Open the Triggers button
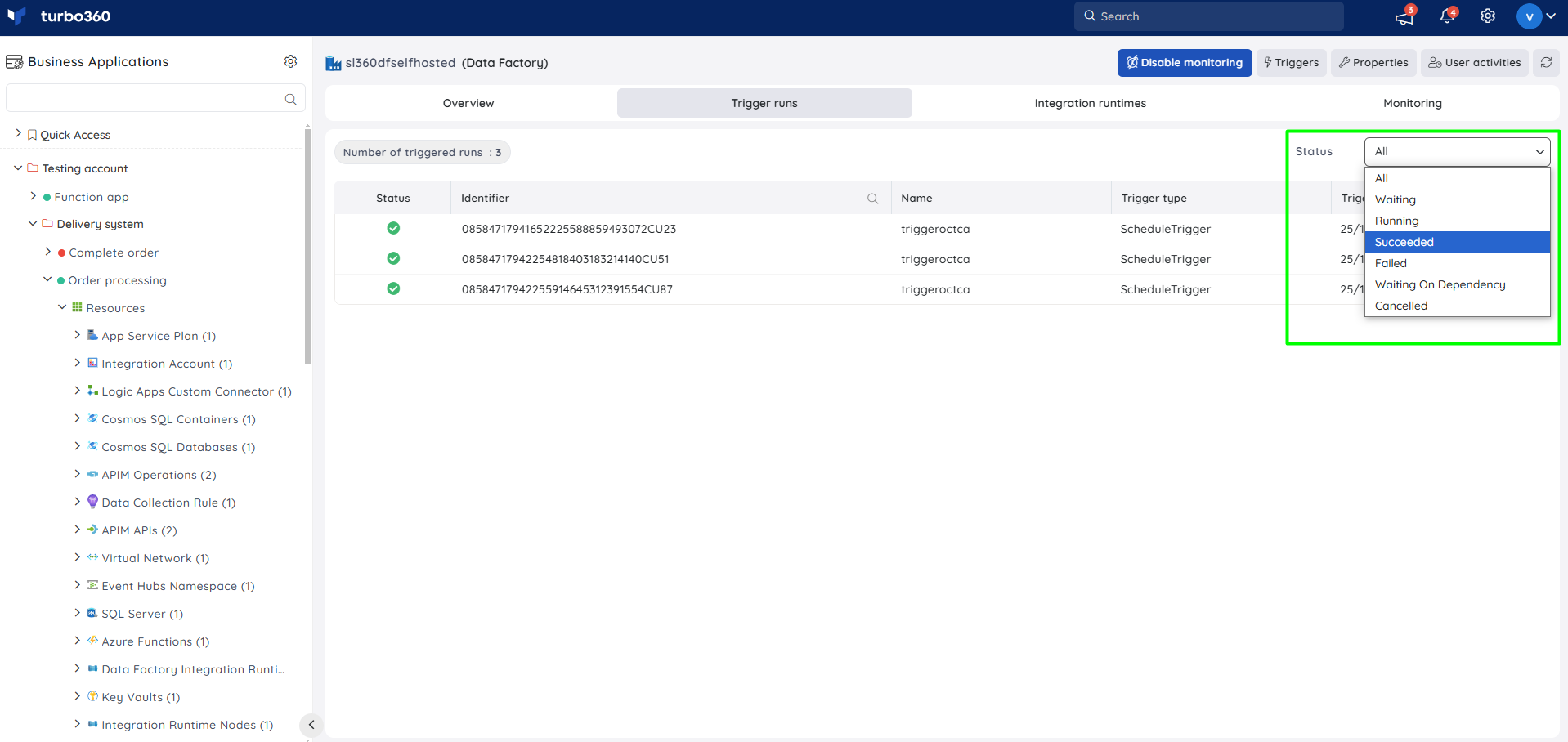1568x742 pixels. 1291,63
